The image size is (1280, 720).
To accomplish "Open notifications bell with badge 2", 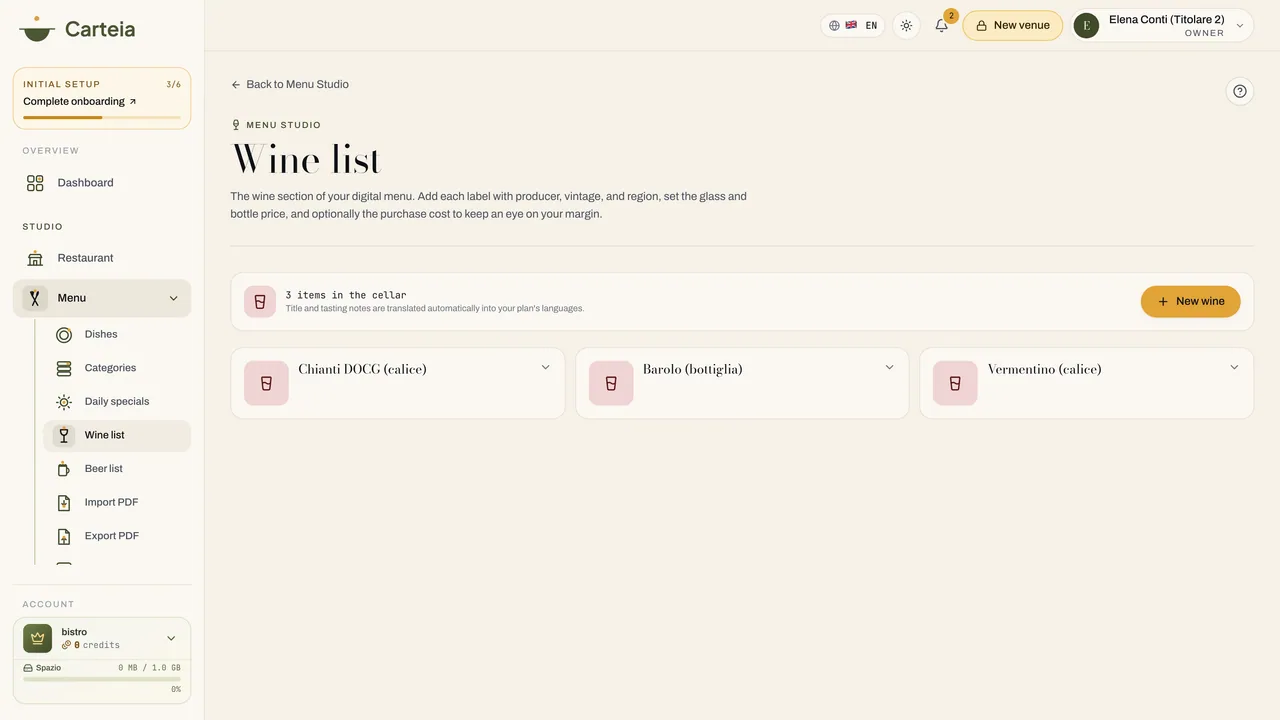I will point(941,25).
